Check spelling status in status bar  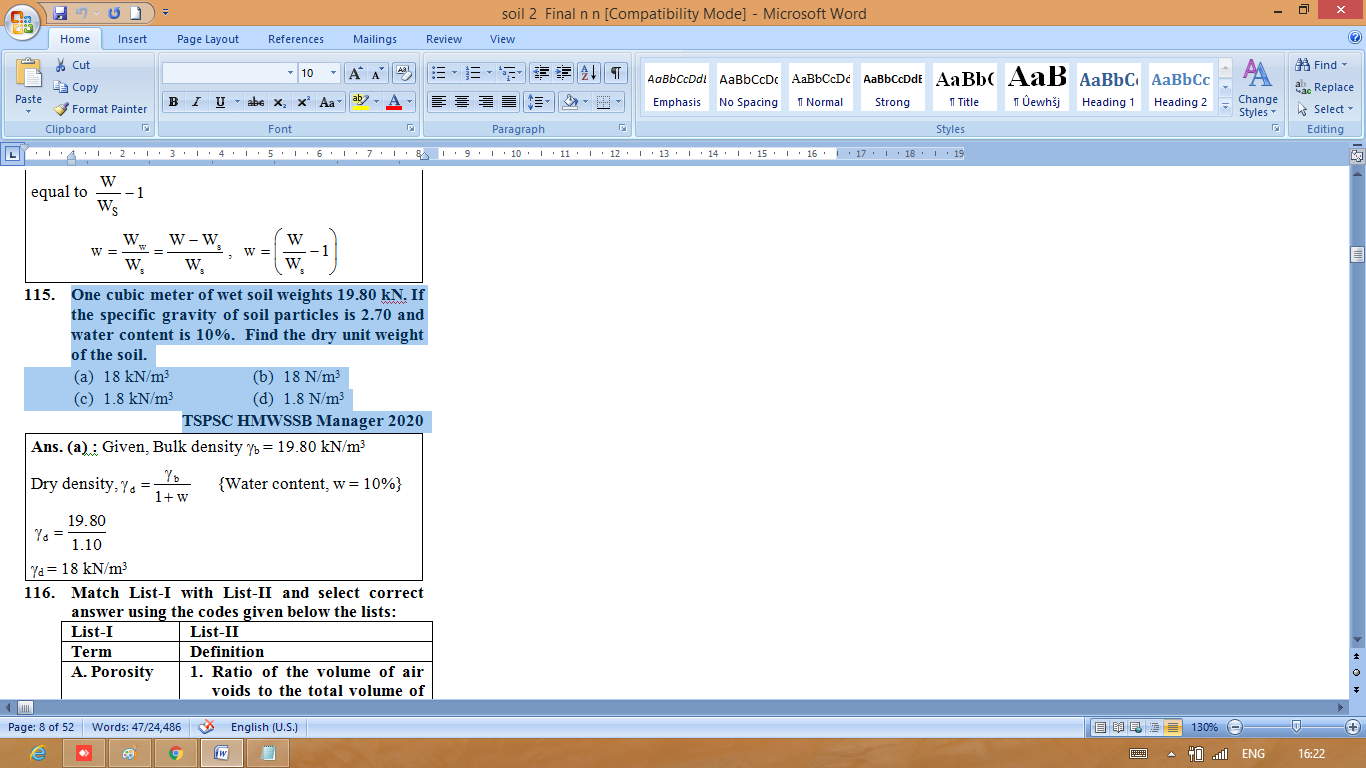(x=207, y=727)
